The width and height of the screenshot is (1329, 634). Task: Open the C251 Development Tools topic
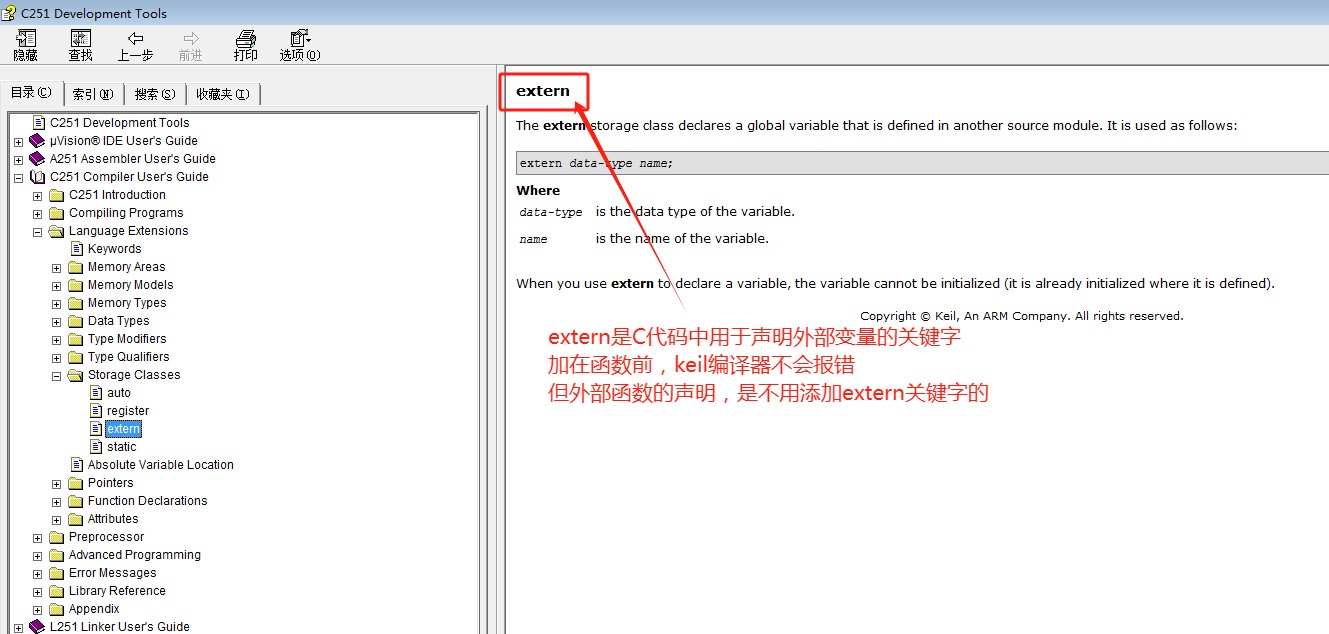click(x=119, y=123)
